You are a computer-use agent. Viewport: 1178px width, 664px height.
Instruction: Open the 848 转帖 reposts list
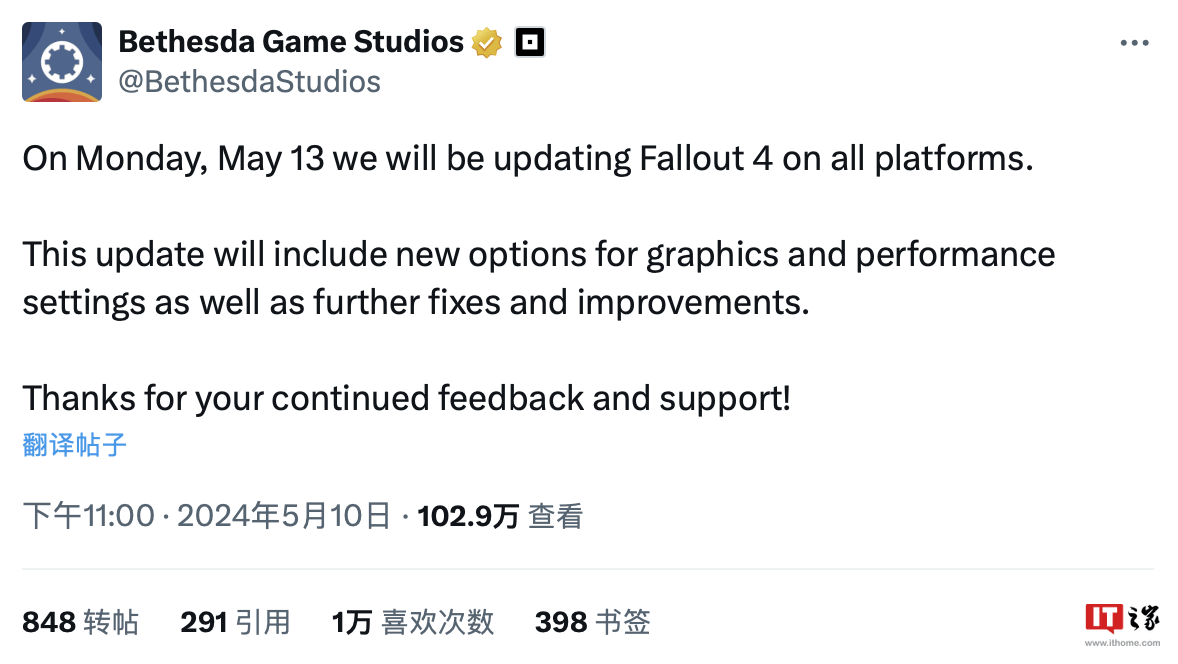pos(80,622)
